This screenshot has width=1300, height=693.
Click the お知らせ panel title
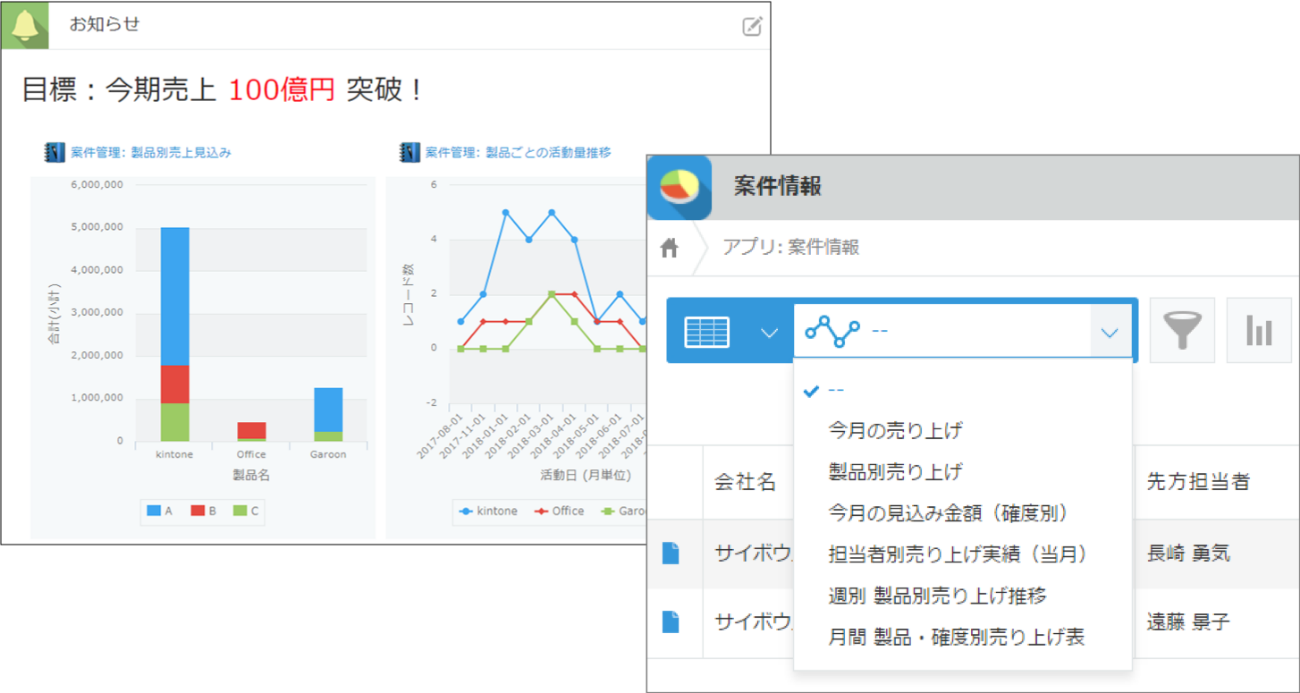pyautogui.click(x=104, y=25)
